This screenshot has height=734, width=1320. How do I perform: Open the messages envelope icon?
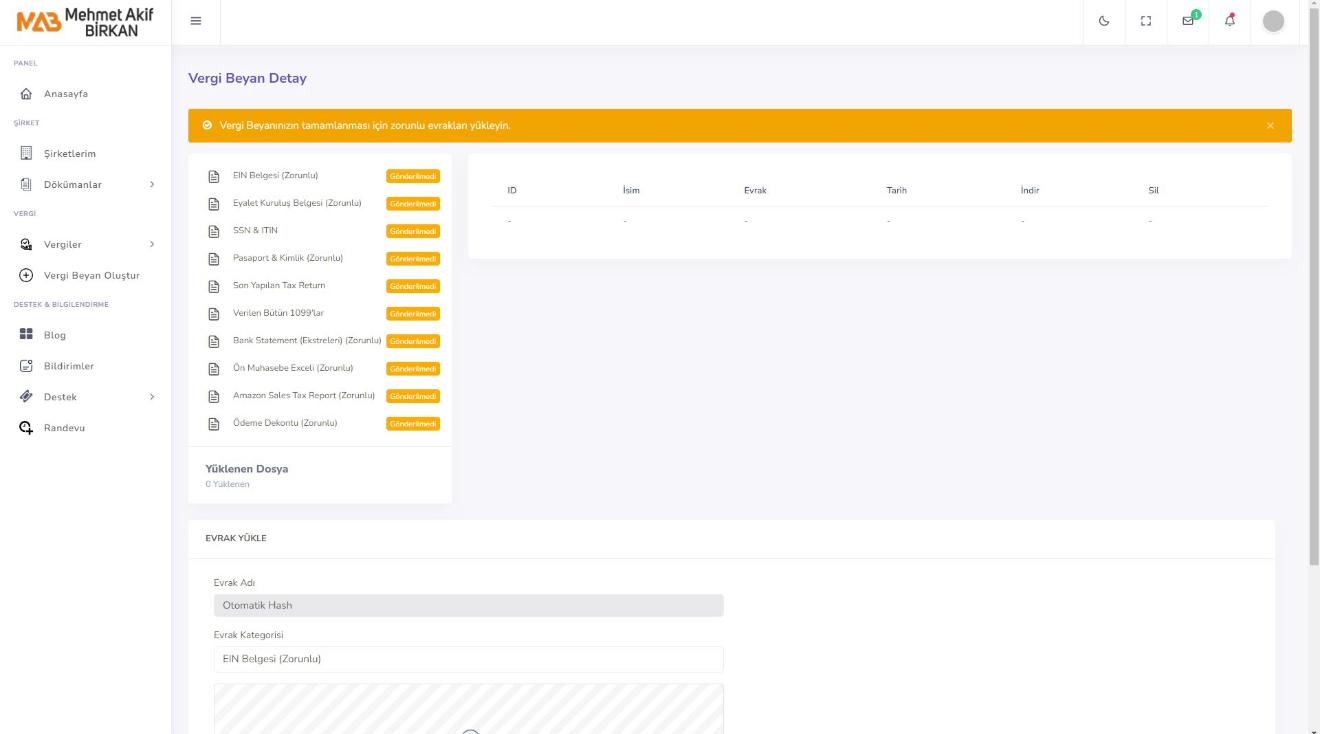1188,21
